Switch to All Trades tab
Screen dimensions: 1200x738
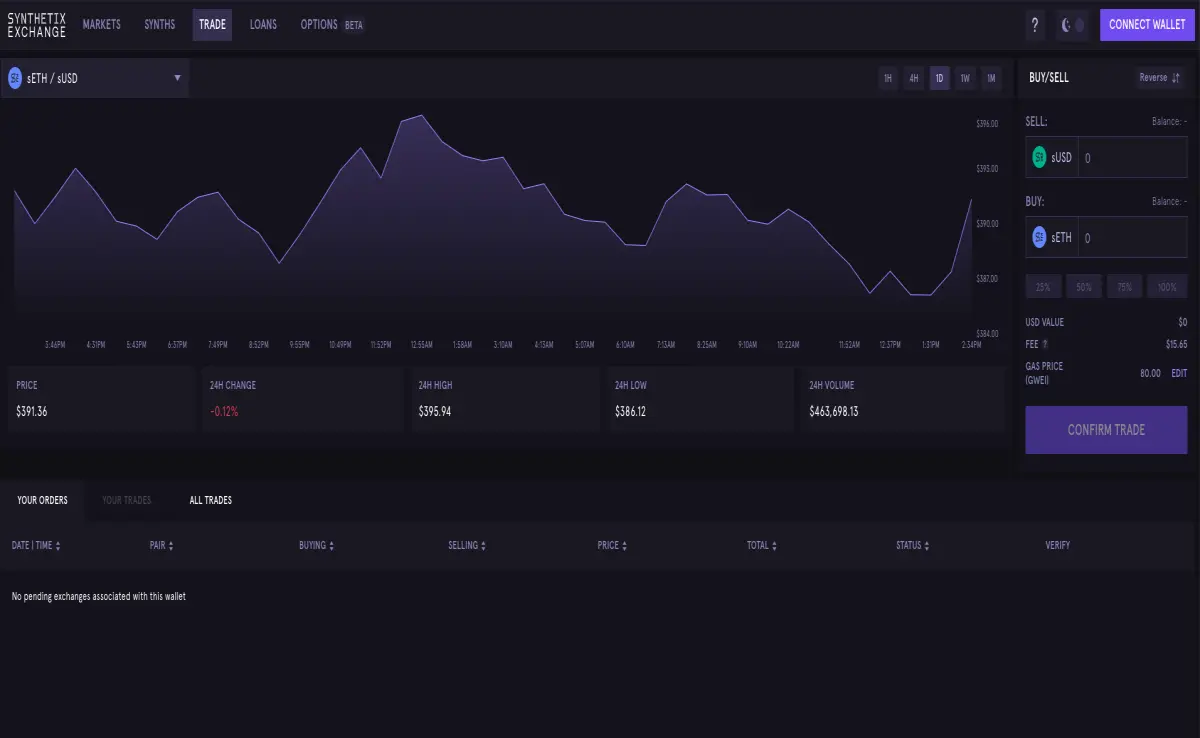pyautogui.click(x=211, y=500)
